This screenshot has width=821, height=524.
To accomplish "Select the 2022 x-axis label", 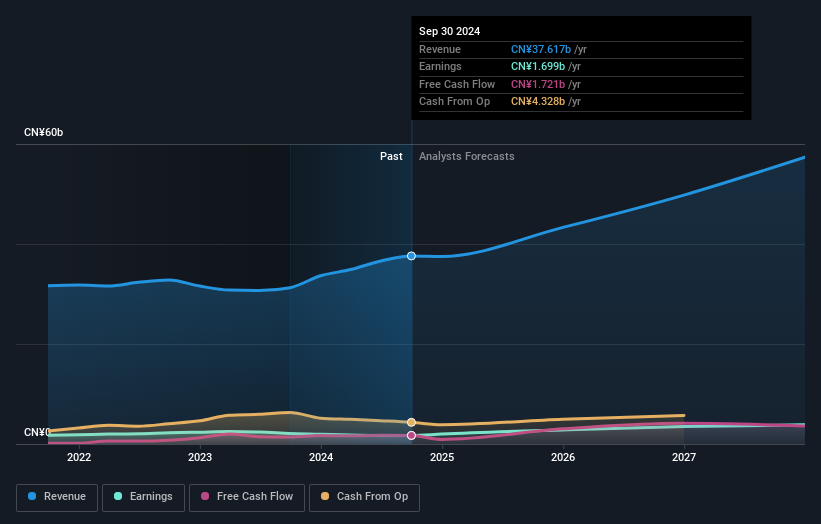I will 79,457.
